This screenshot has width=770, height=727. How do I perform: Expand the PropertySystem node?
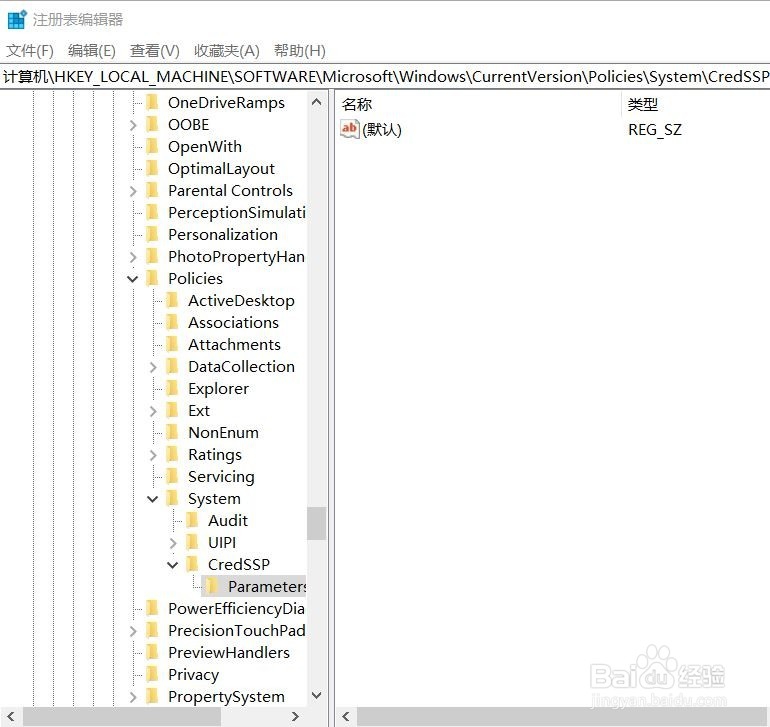(133, 697)
